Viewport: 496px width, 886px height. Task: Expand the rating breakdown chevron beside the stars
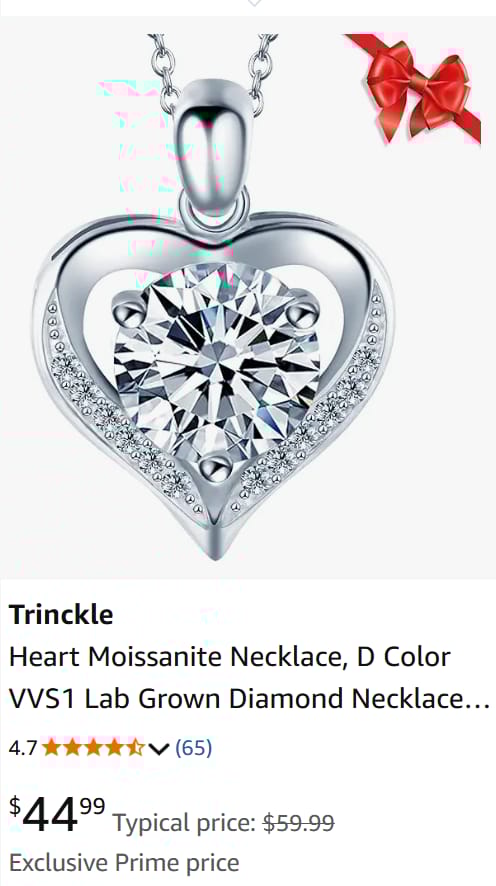(x=159, y=749)
